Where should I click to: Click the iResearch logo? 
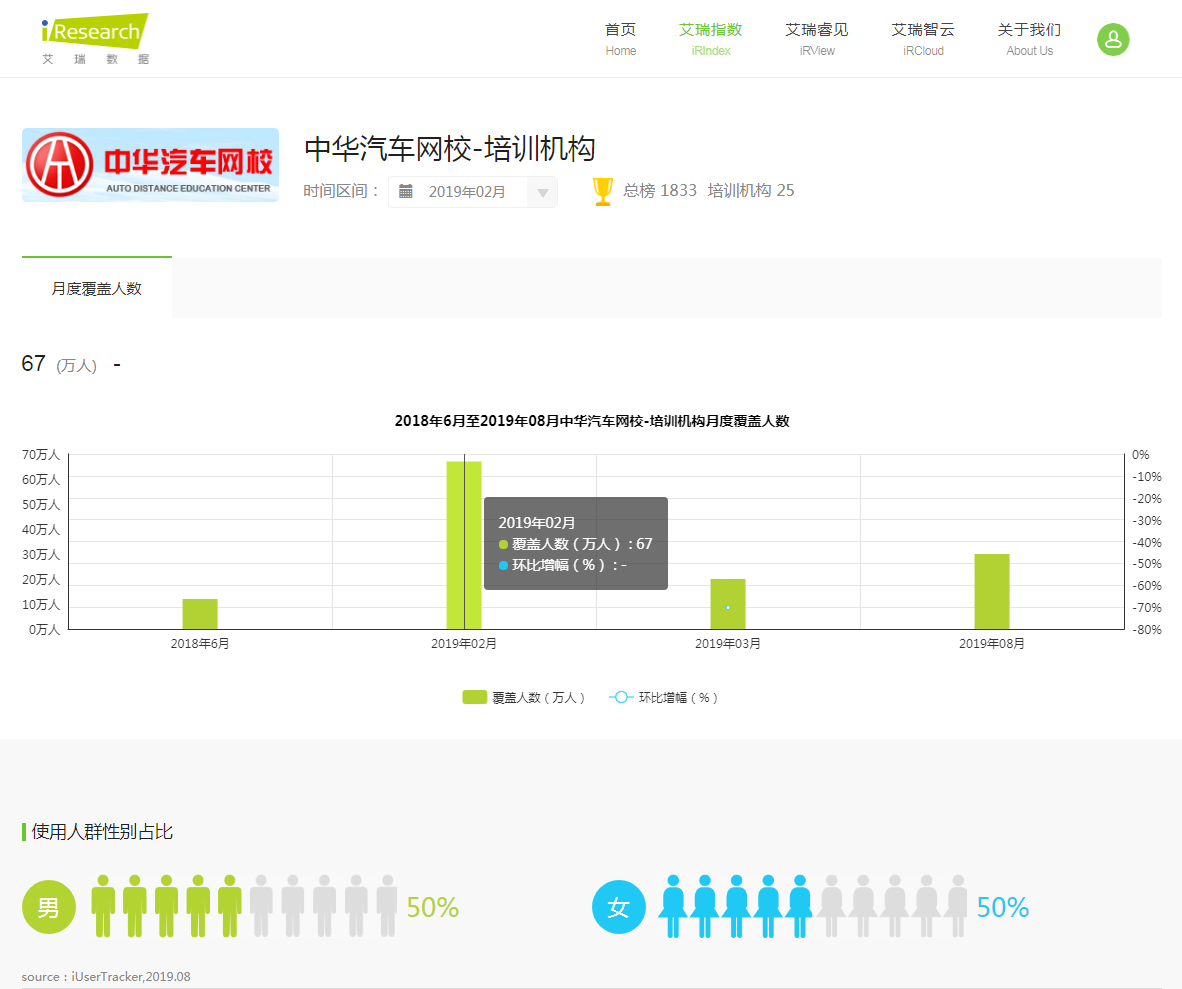(95, 39)
